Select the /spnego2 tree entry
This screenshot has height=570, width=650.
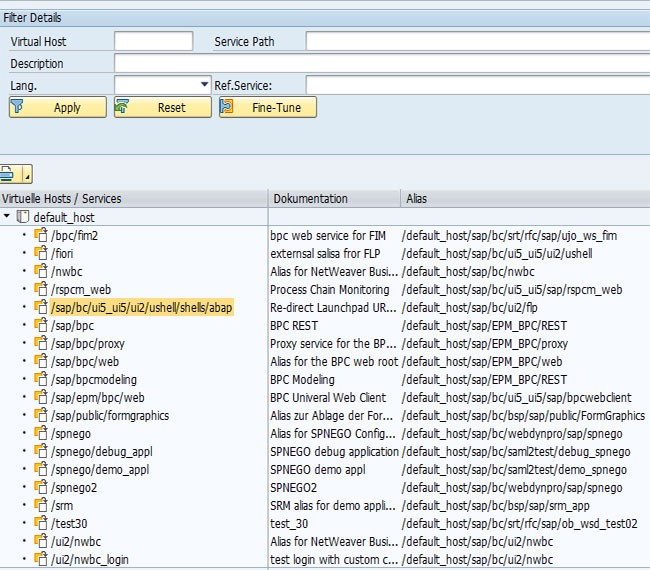click(74, 488)
